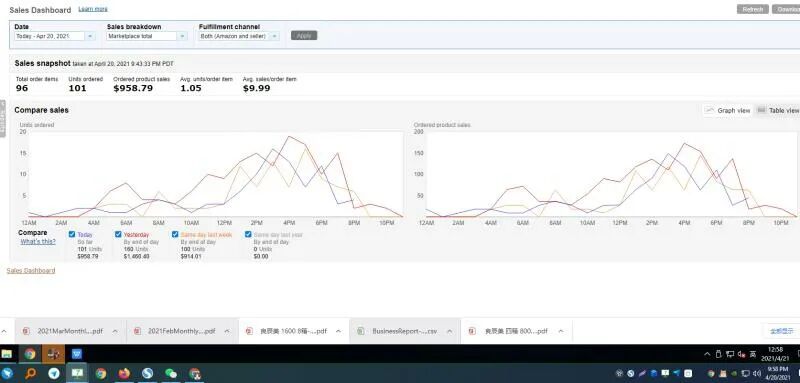Click the What's this? link
This screenshot has height=383, width=800.
[x=38, y=241]
